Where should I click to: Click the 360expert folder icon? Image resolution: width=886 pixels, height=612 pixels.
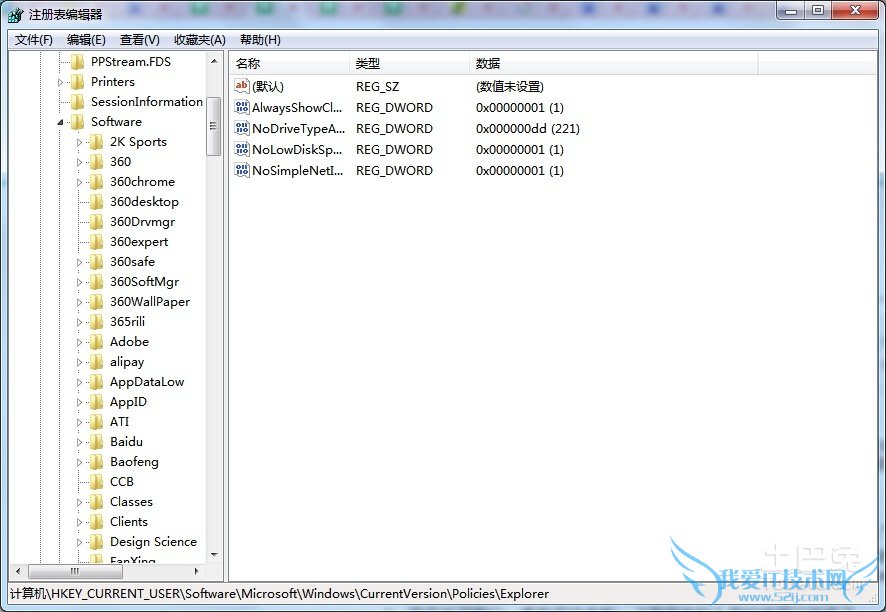coord(97,242)
